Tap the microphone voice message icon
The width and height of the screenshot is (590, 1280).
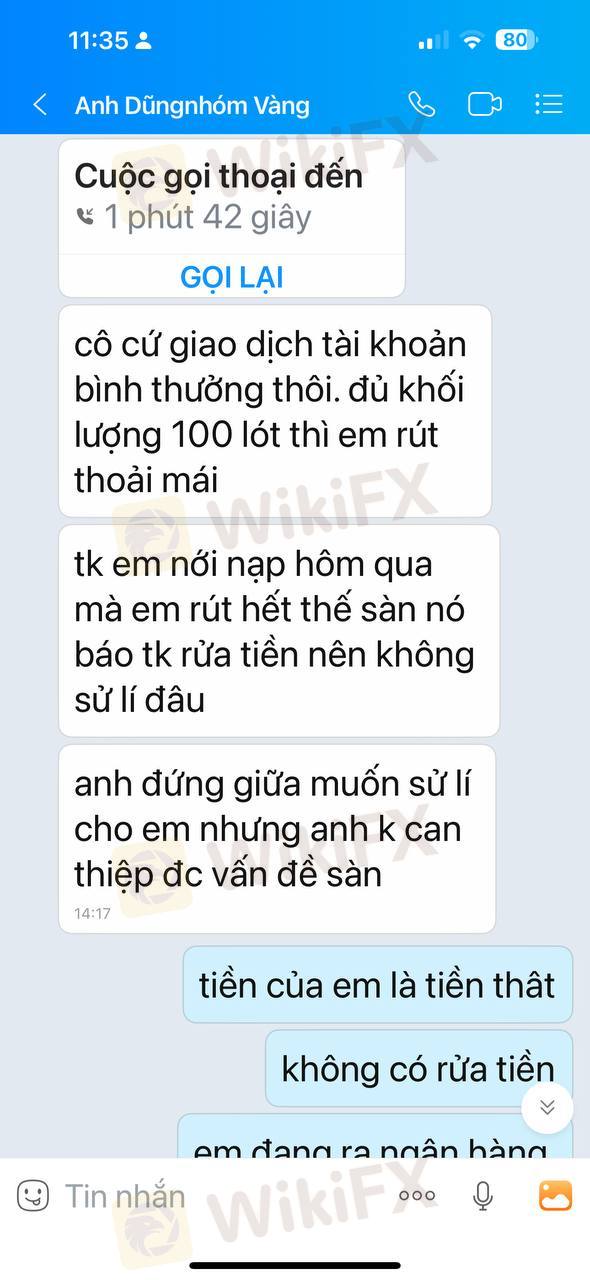click(x=483, y=1195)
